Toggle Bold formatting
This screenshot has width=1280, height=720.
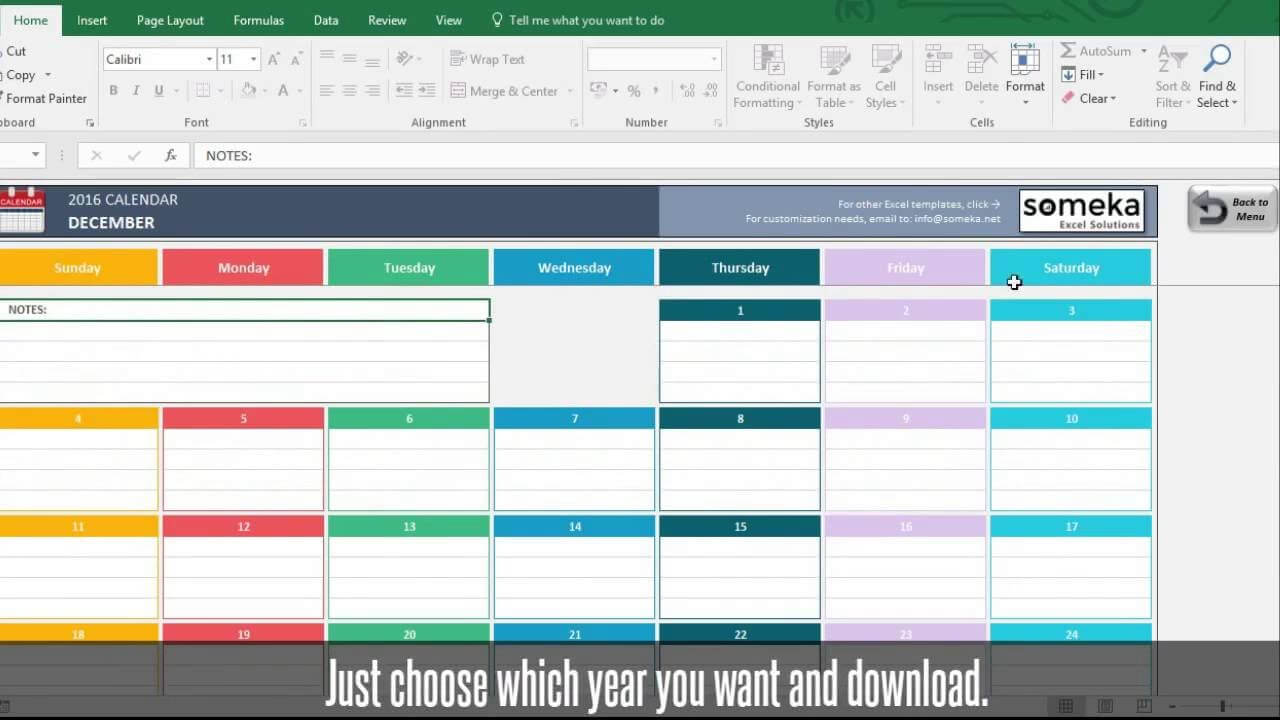click(x=113, y=91)
